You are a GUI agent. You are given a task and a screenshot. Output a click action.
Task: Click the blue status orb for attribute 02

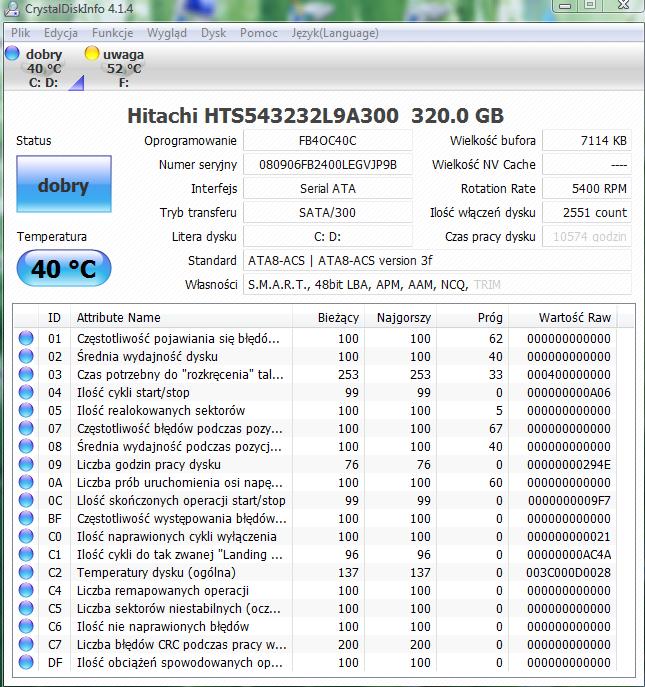26,356
